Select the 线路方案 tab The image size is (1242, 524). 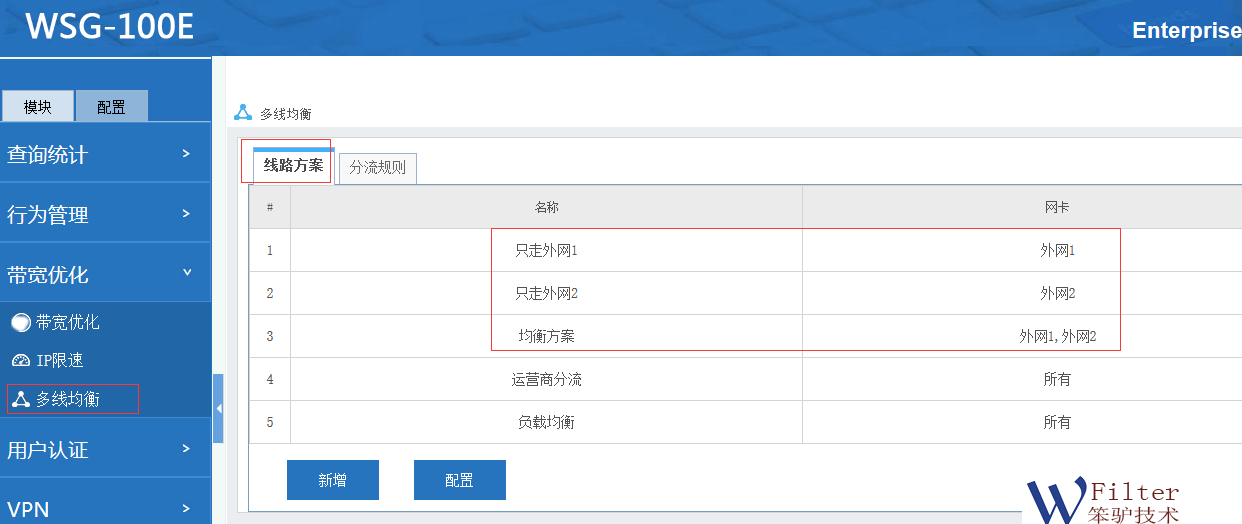tap(293, 166)
